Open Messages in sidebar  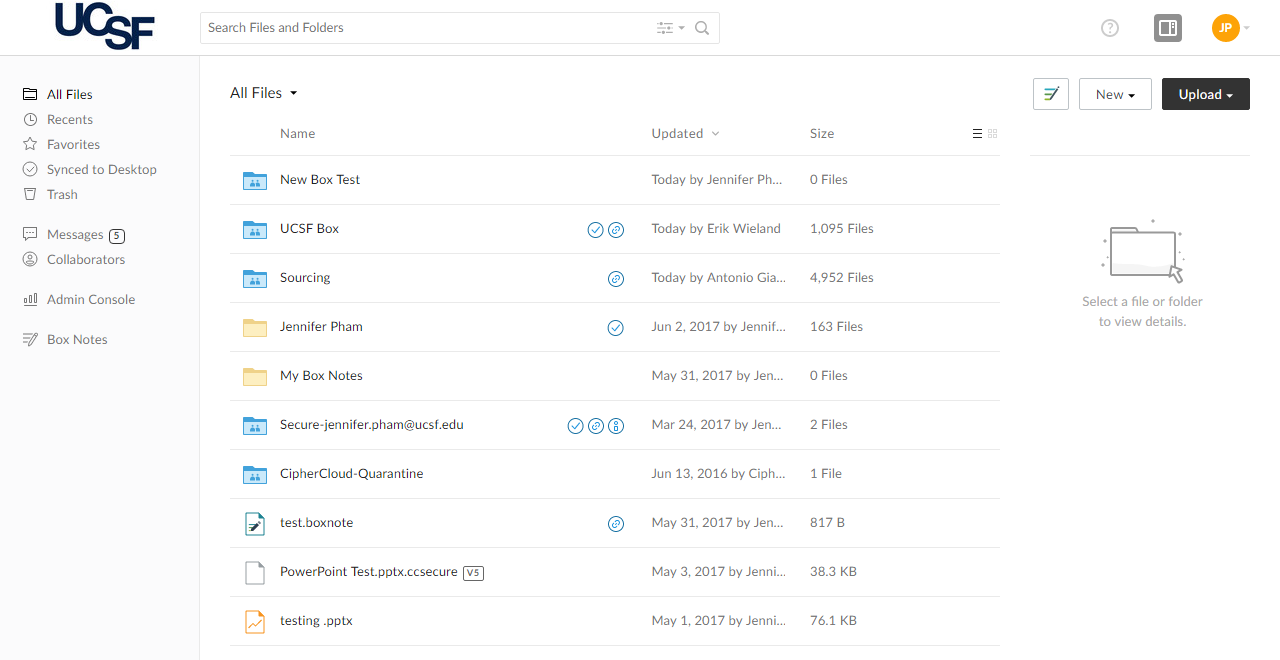(63, 235)
